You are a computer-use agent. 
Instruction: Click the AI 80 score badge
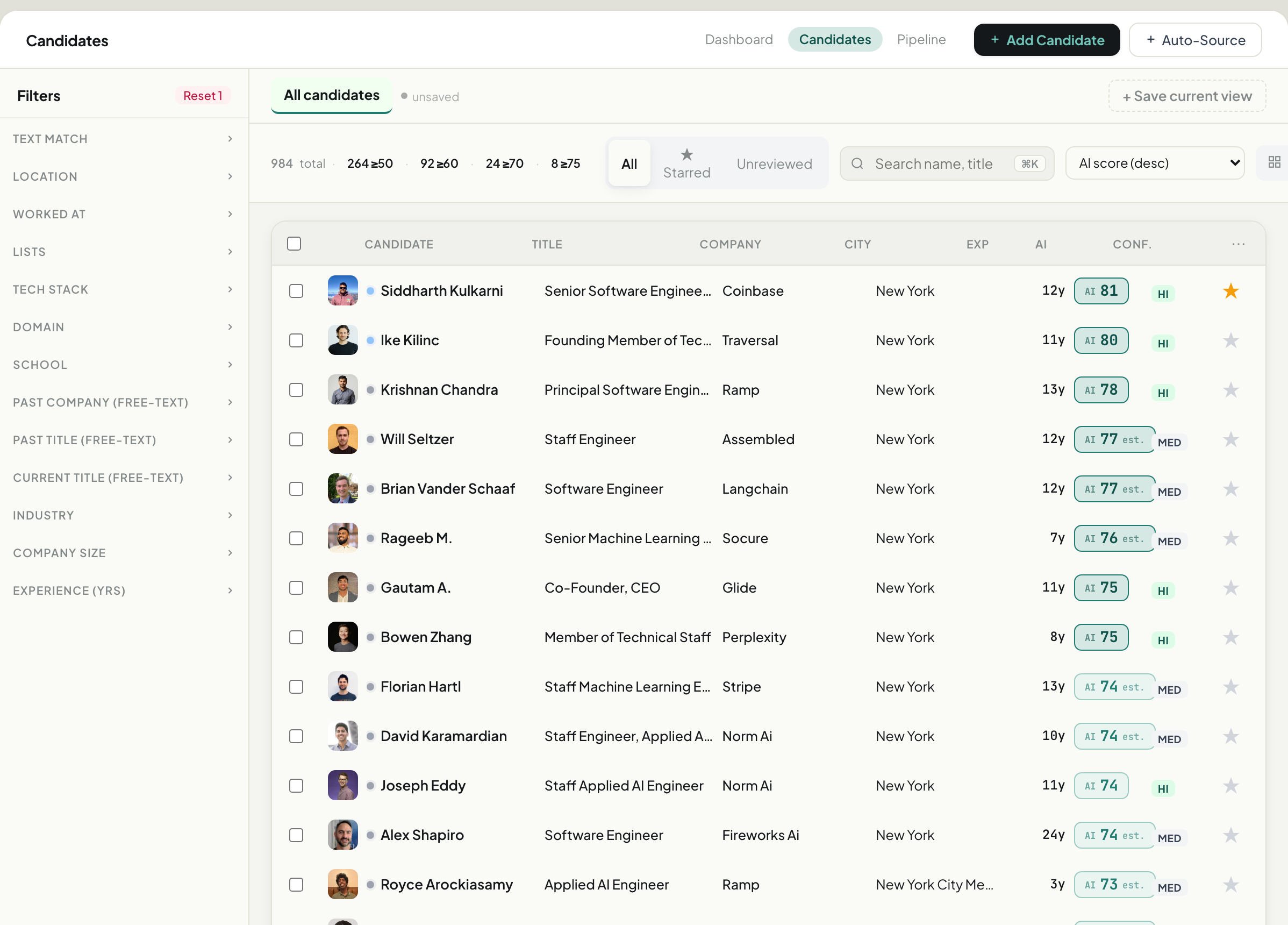[x=1100, y=340]
